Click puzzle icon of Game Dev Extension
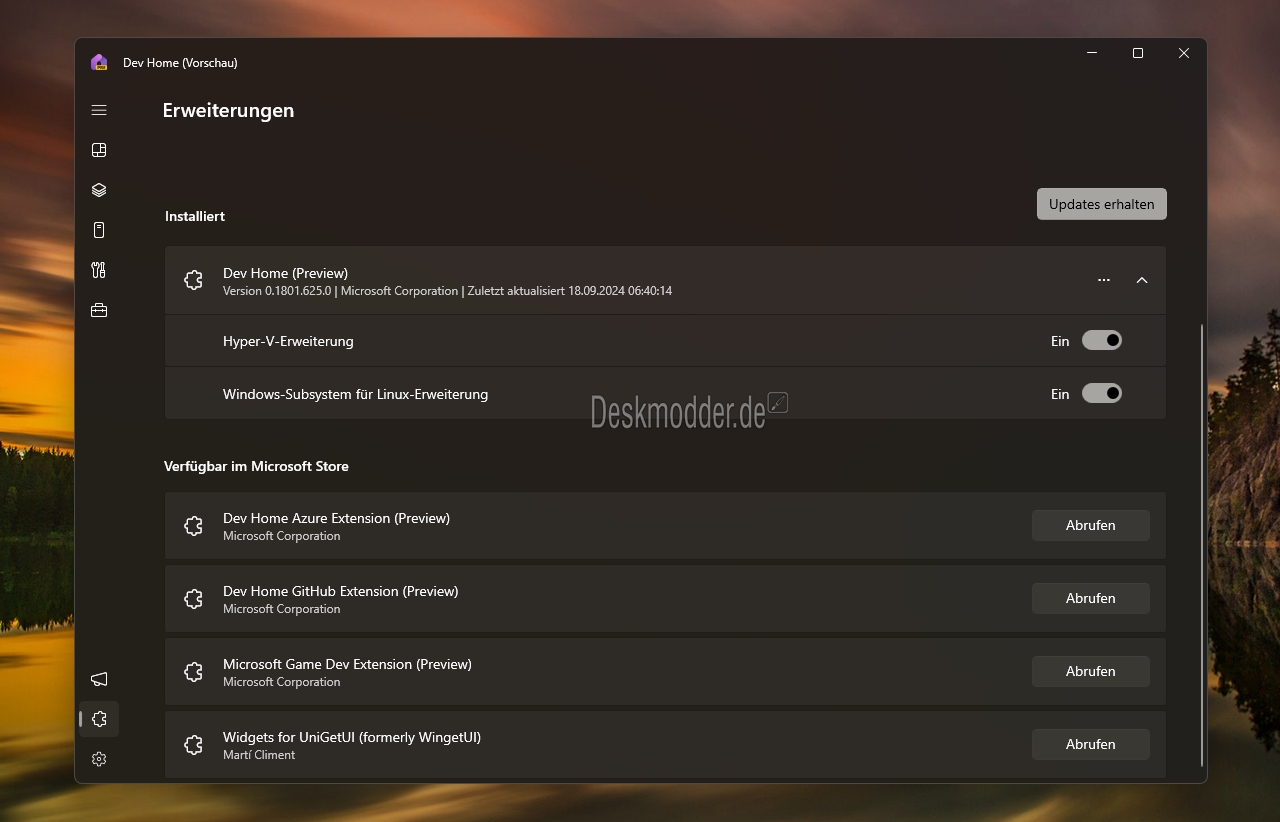The width and height of the screenshot is (1280, 822). pyautogui.click(x=194, y=671)
